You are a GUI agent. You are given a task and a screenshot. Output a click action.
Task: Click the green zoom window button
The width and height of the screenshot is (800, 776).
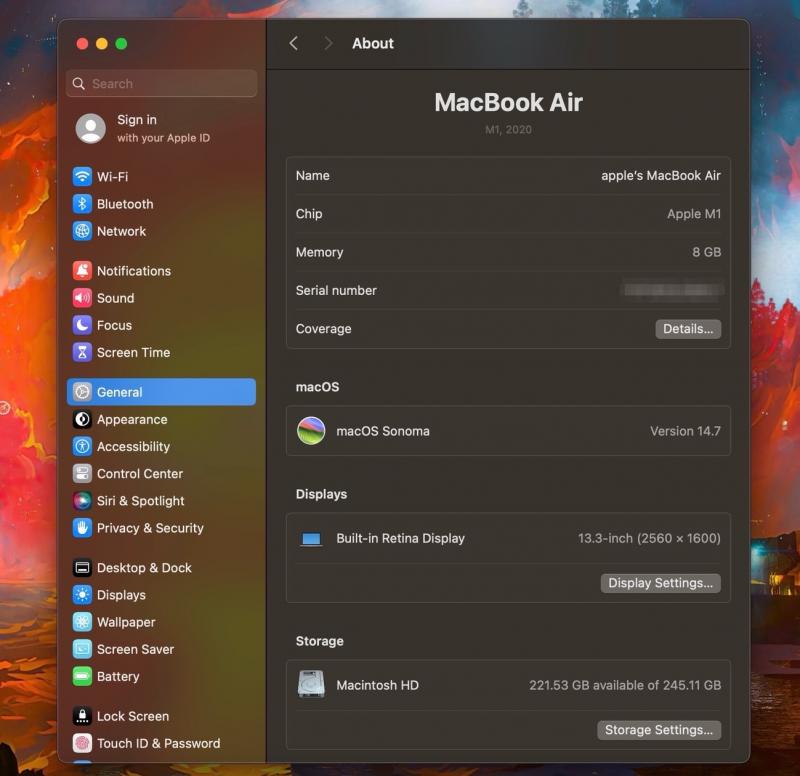(x=121, y=43)
